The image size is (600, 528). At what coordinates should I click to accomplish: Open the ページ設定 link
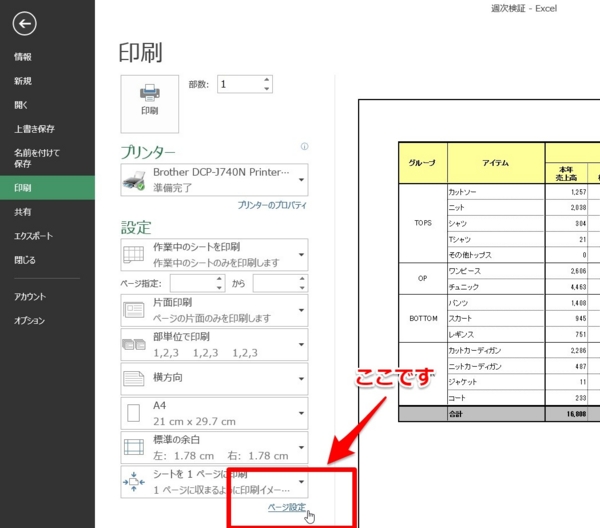[x=287, y=507]
